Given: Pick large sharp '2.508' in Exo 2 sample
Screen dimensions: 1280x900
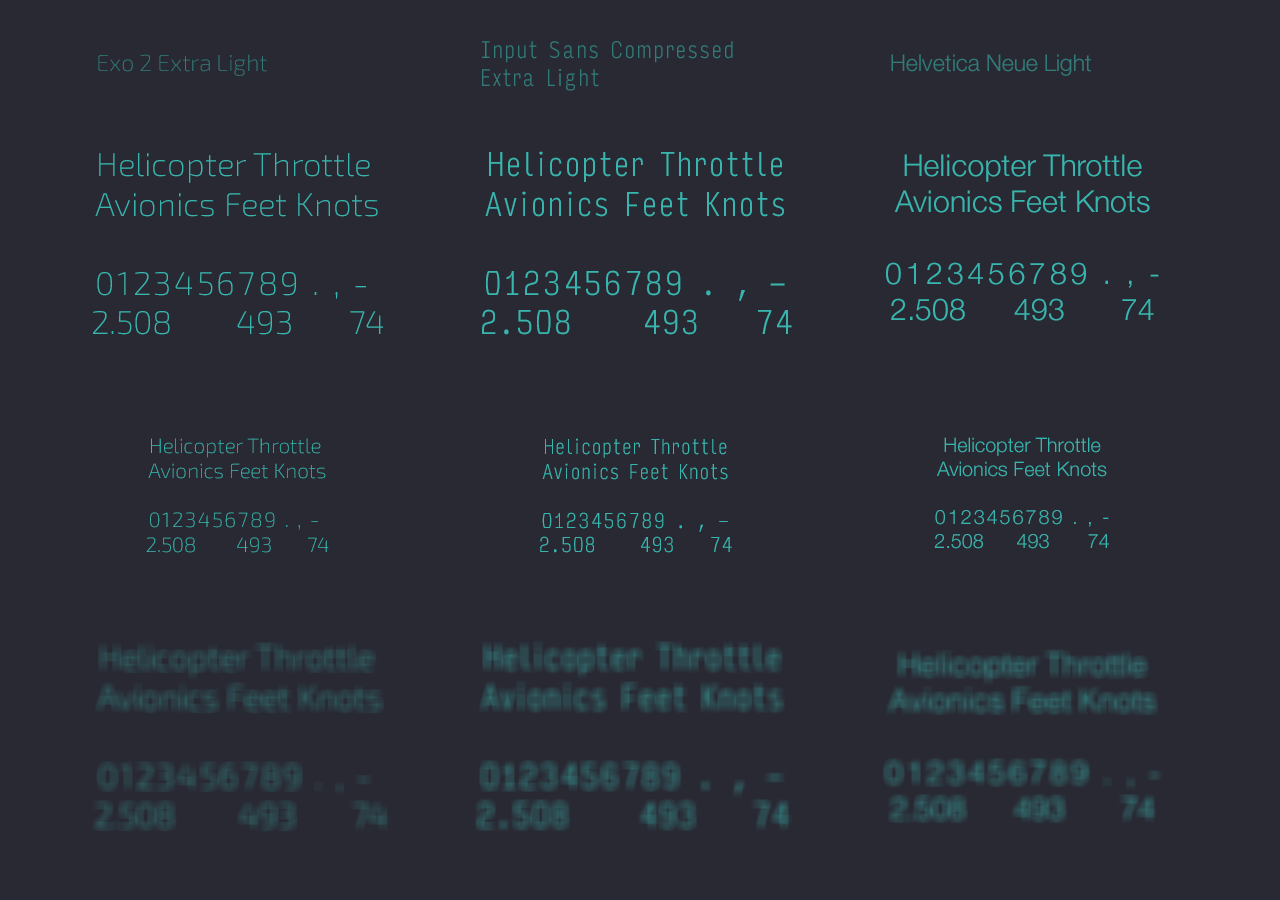Looking at the screenshot, I should click(132, 323).
